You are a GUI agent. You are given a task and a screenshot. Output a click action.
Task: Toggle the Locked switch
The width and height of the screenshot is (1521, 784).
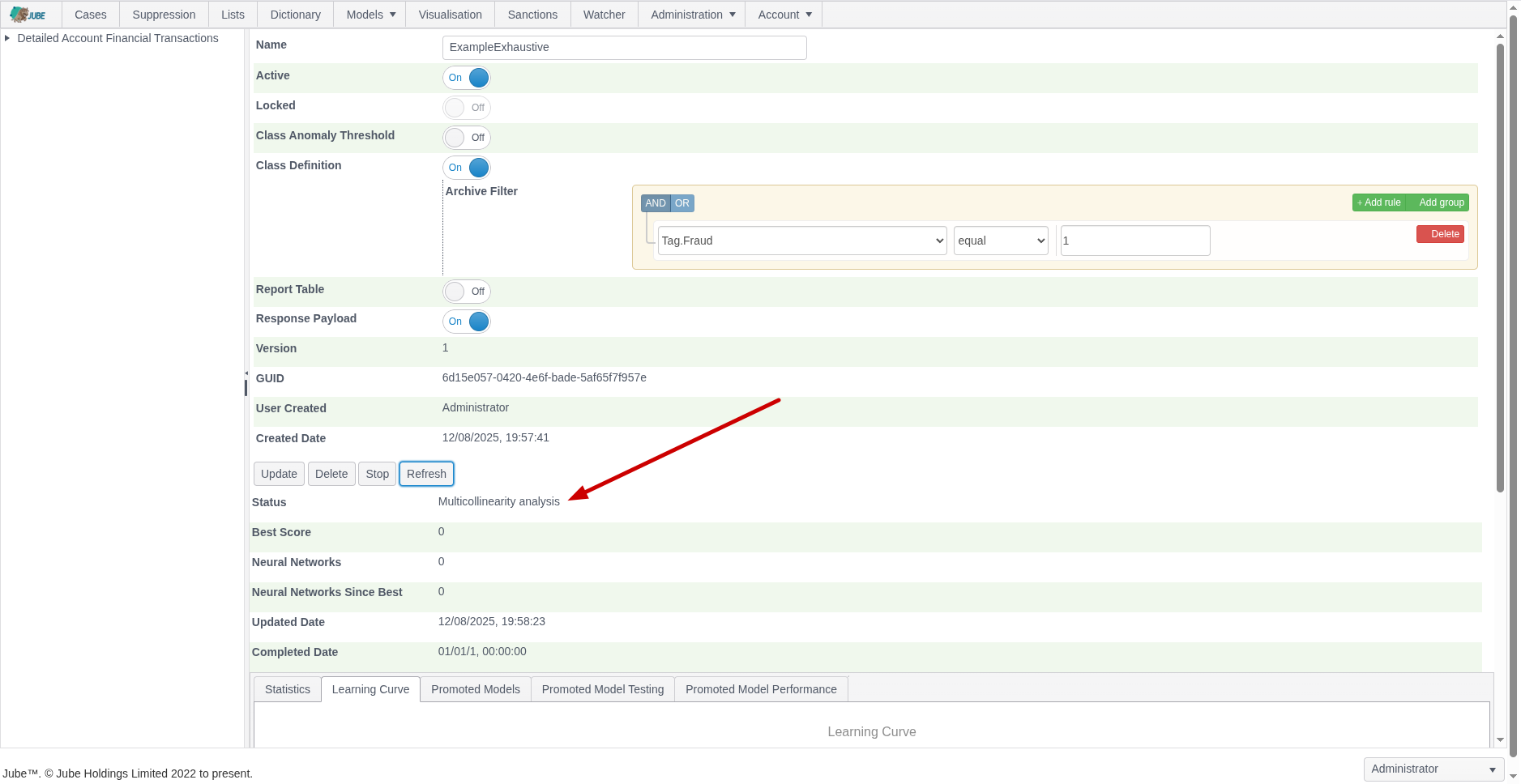(467, 108)
